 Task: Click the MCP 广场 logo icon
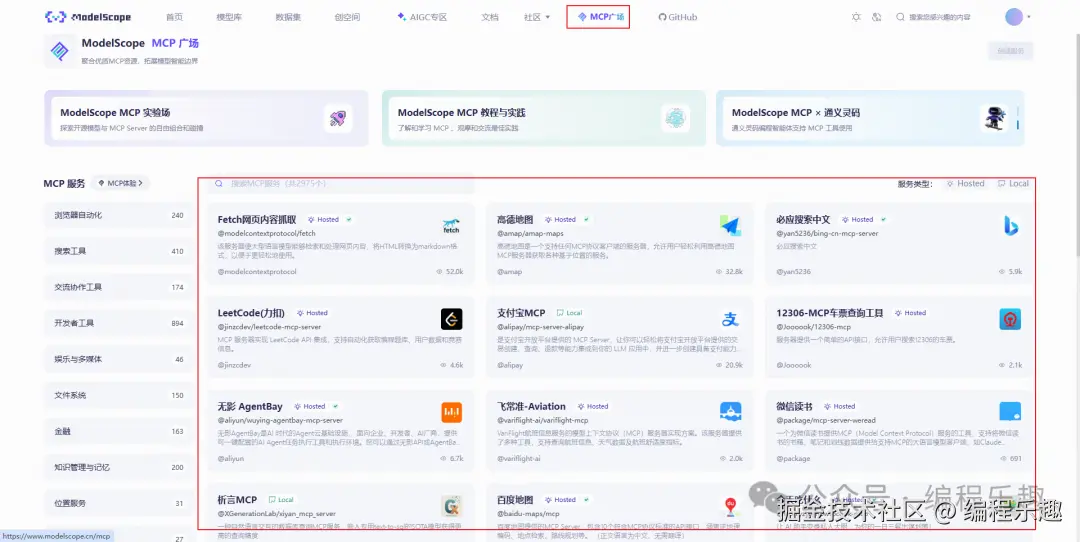pos(60,51)
